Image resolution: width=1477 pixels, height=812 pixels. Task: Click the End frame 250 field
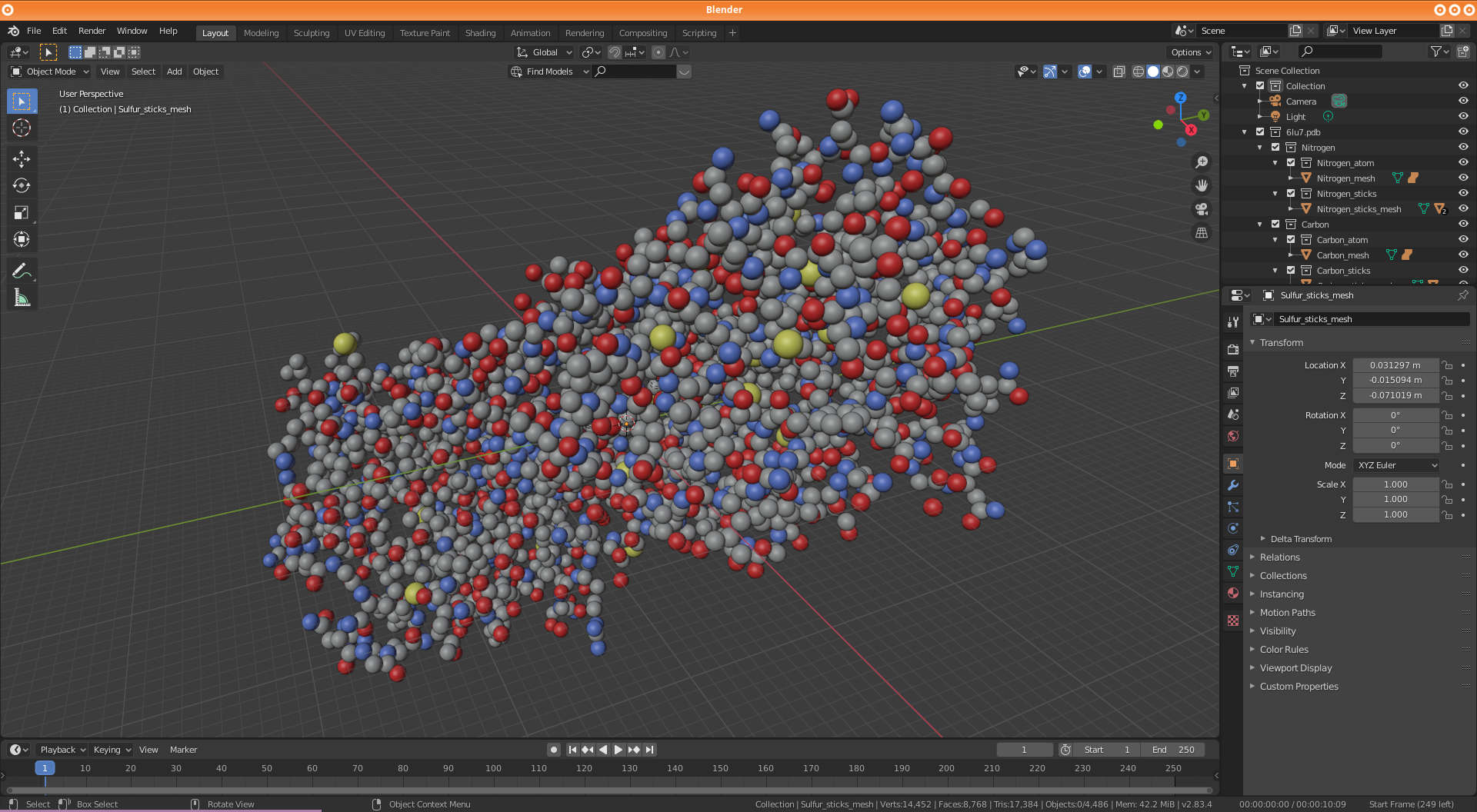click(x=1174, y=750)
